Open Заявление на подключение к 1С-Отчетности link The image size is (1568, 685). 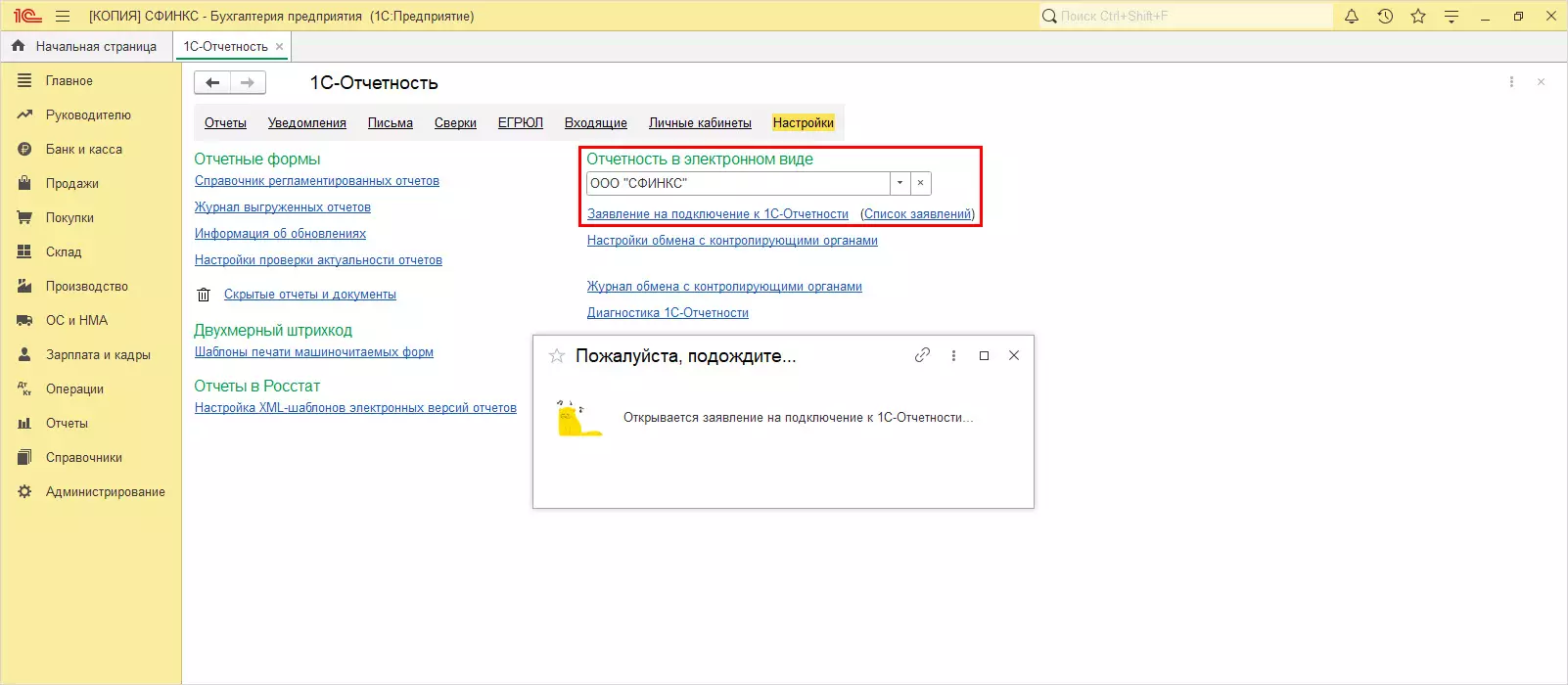(x=717, y=214)
